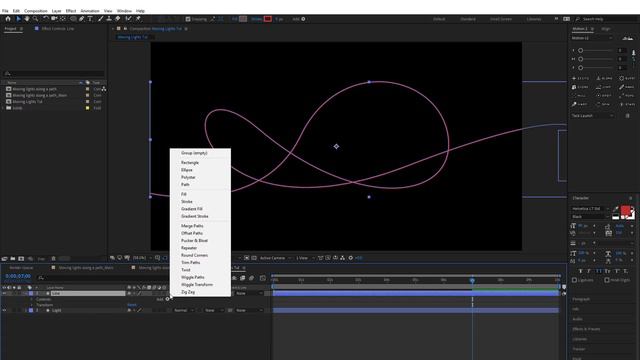Click the eyedropper in Character panel

tap(616, 209)
